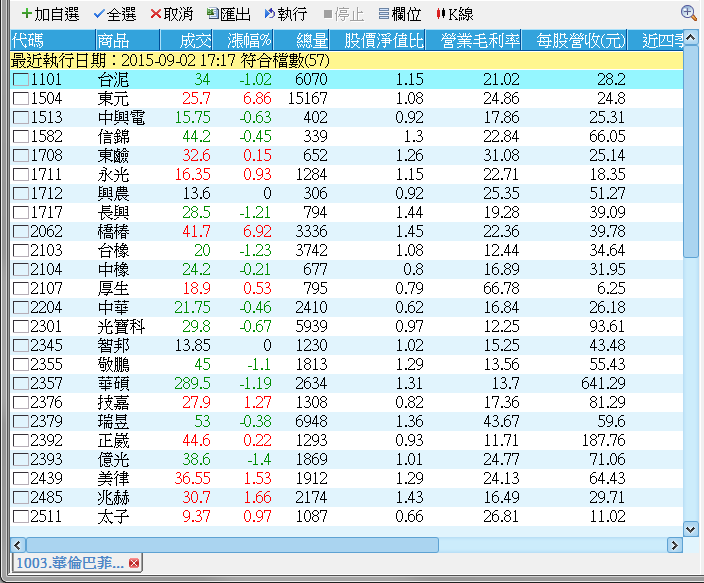Click the vertical scrollbar up arrow
This screenshot has height=583, width=704.
coord(690,38)
